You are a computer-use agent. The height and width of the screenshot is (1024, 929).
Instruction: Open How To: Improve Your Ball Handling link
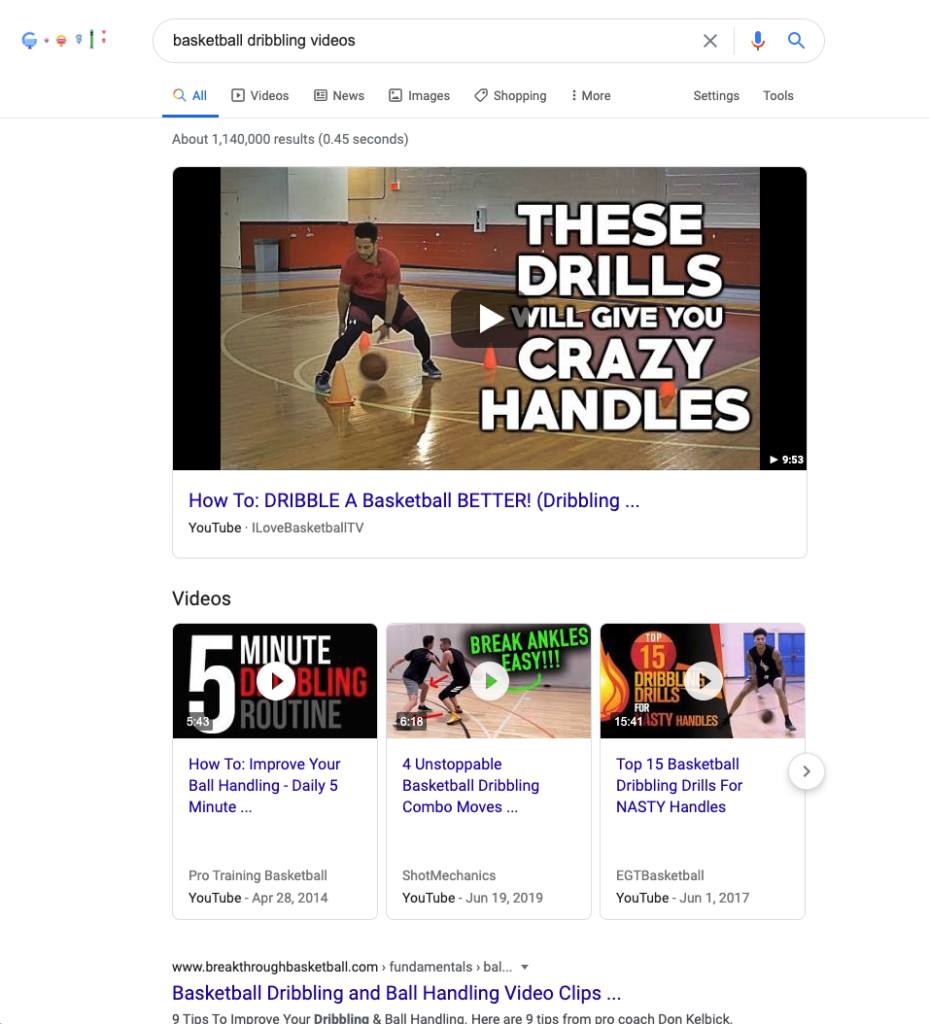pos(264,786)
